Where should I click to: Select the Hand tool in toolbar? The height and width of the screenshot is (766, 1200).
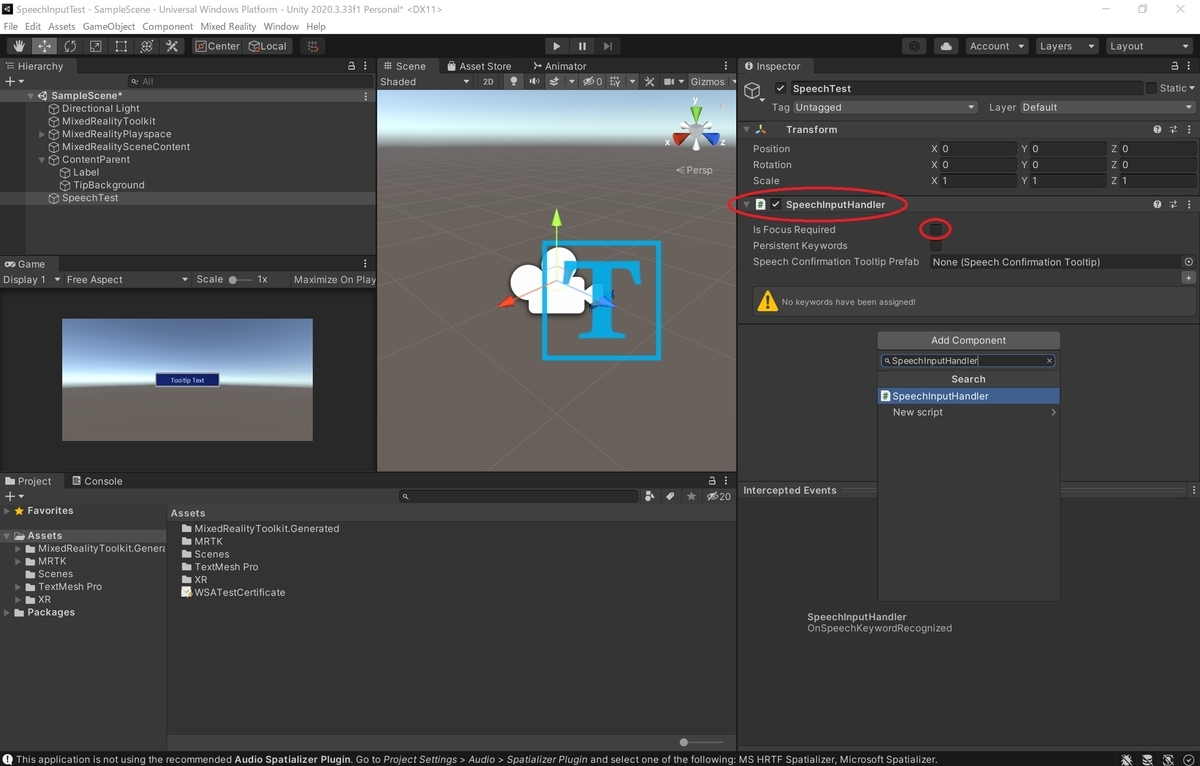pyautogui.click(x=19, y=46)
